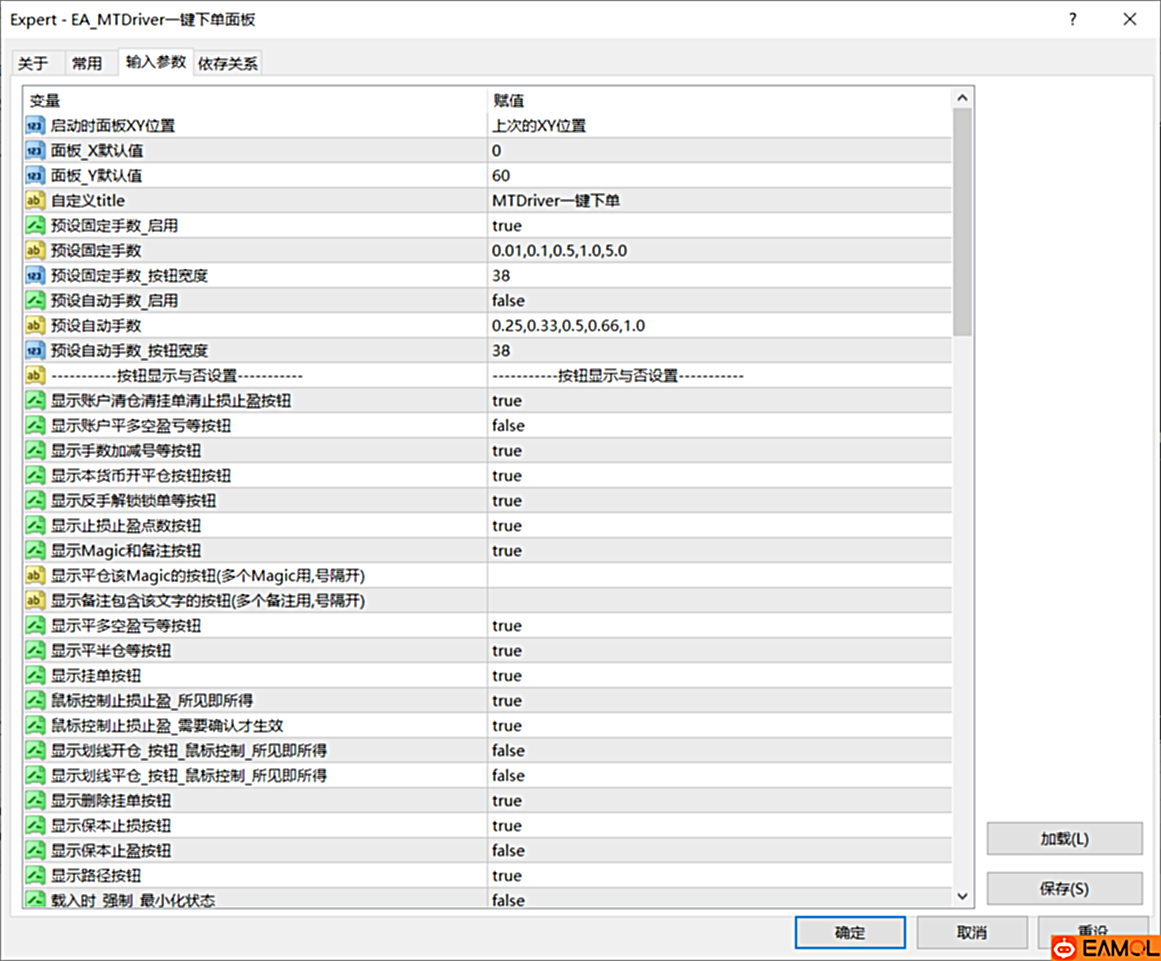
Task: Click the icon beside 启动时面板XY位置
Action: click(x=35, y=126)
